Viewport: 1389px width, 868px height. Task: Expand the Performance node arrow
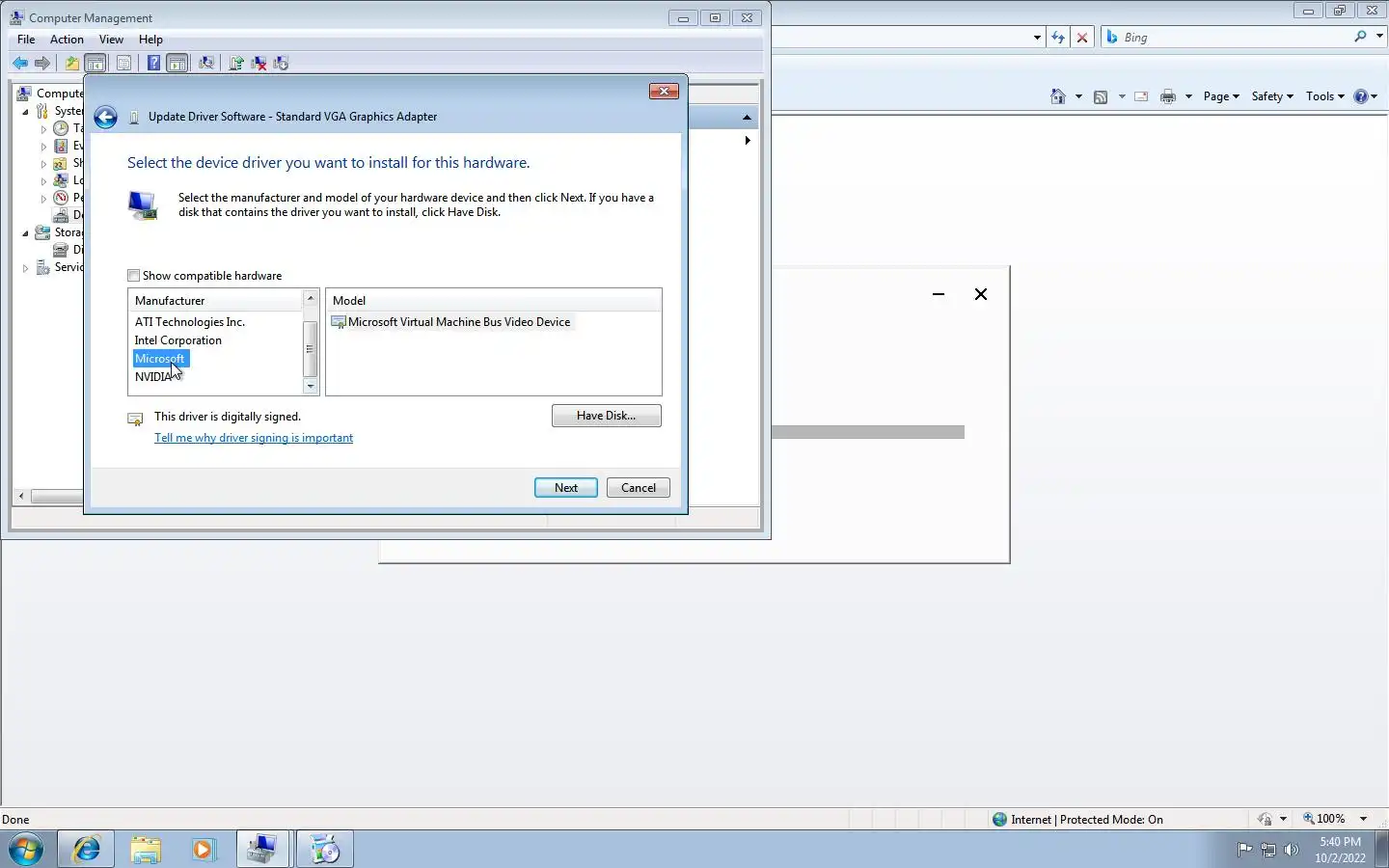43,198
